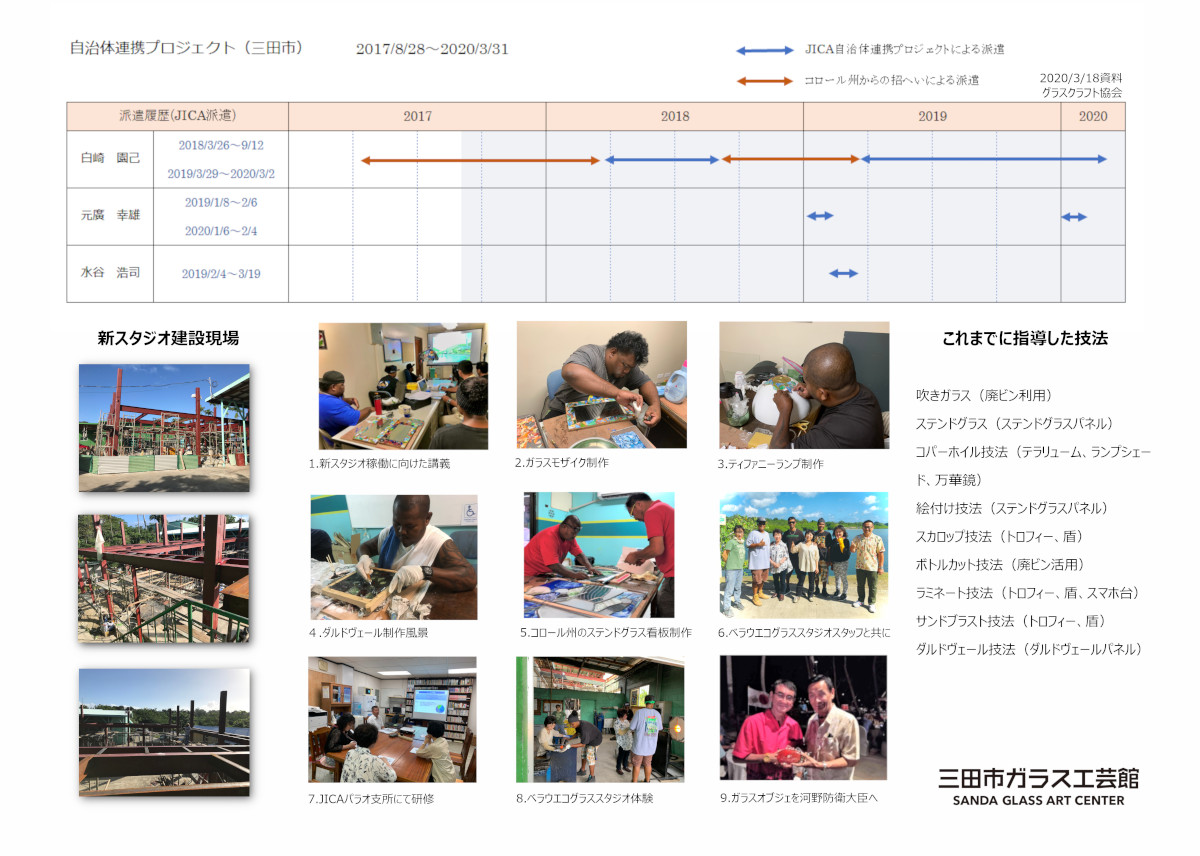Viewport: 1200px width, 856px height.
Task: Open the Dalle de Verre production photo
Action: (393, 557)
